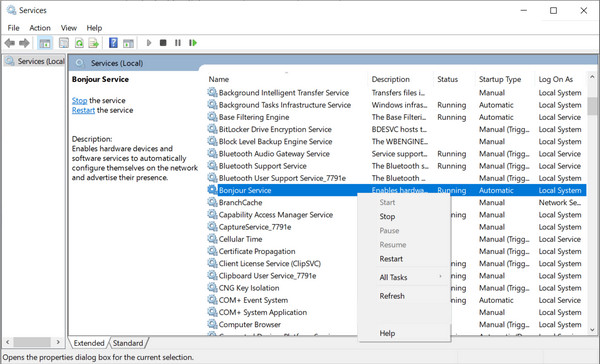
Task: Select COM+ System Application row
Action: (x=396, y=312)
